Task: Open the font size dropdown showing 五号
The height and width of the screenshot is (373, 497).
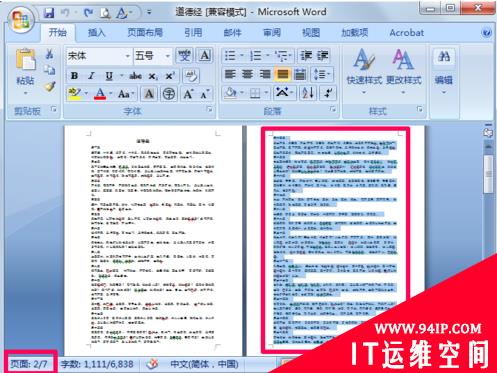Action: 153,56
